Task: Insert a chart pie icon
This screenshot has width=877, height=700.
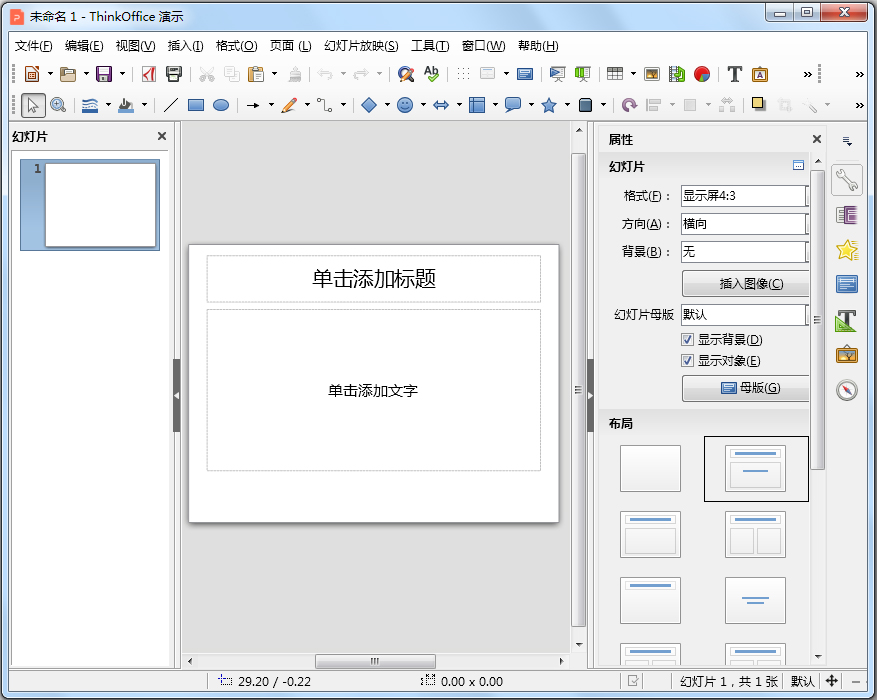Action: tap(702, 74)
